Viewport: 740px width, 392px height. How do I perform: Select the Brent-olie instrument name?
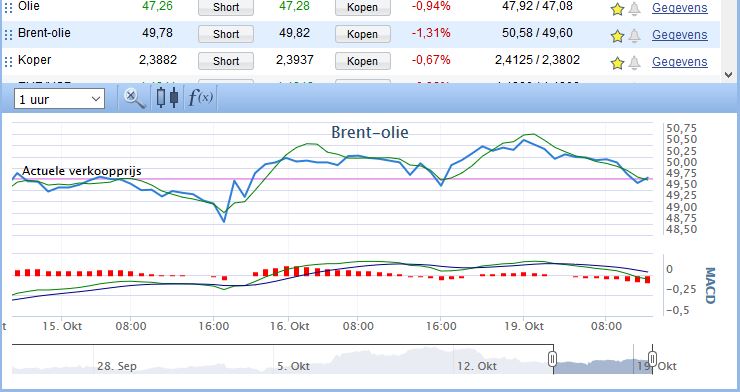[44, 33]
